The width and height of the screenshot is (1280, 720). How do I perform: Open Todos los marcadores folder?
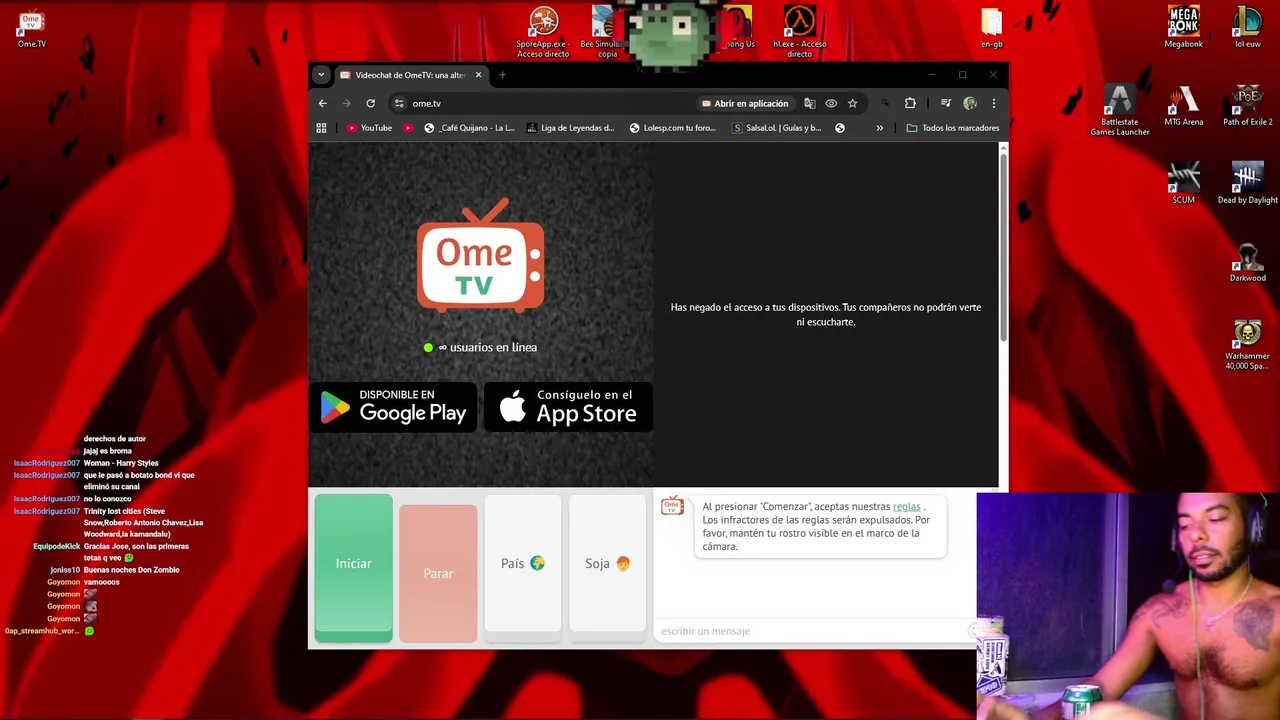[953, 128]
